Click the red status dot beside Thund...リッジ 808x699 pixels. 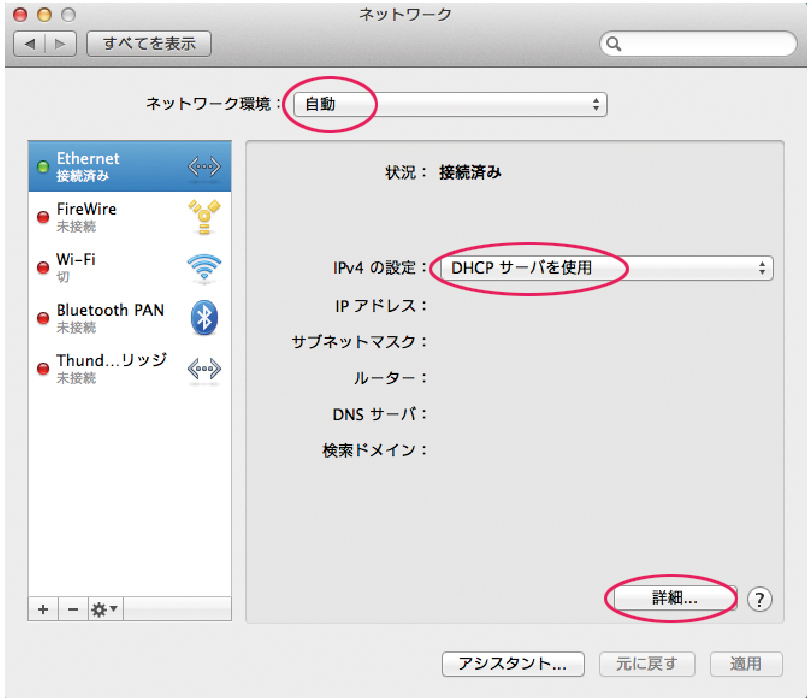pyautogui.click(x=43, y=369)
